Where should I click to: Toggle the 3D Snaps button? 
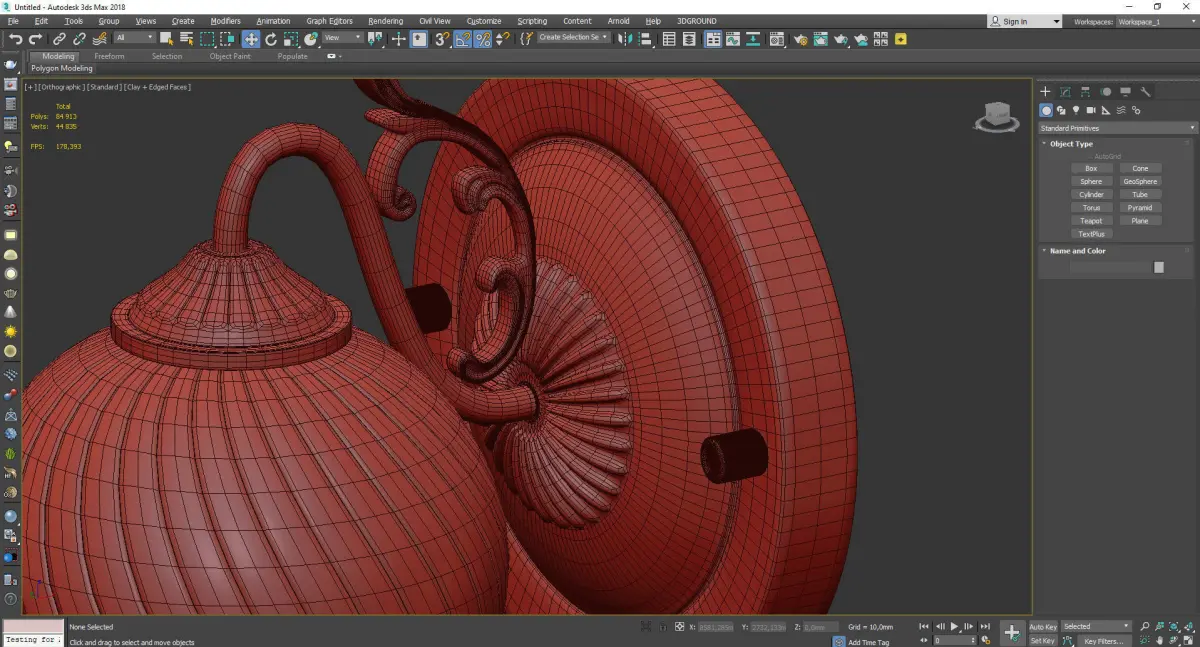442,39
